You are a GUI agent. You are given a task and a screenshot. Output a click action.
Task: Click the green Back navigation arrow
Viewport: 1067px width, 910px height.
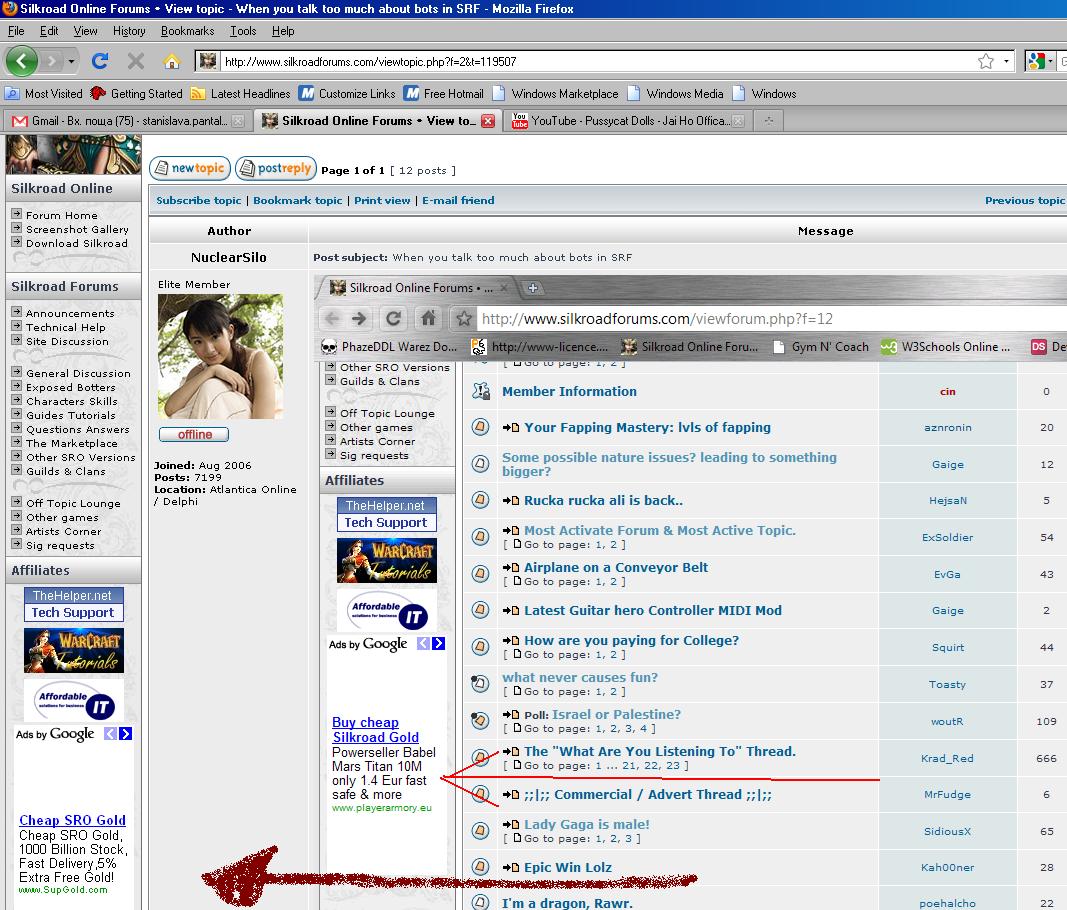click(21, 61)
